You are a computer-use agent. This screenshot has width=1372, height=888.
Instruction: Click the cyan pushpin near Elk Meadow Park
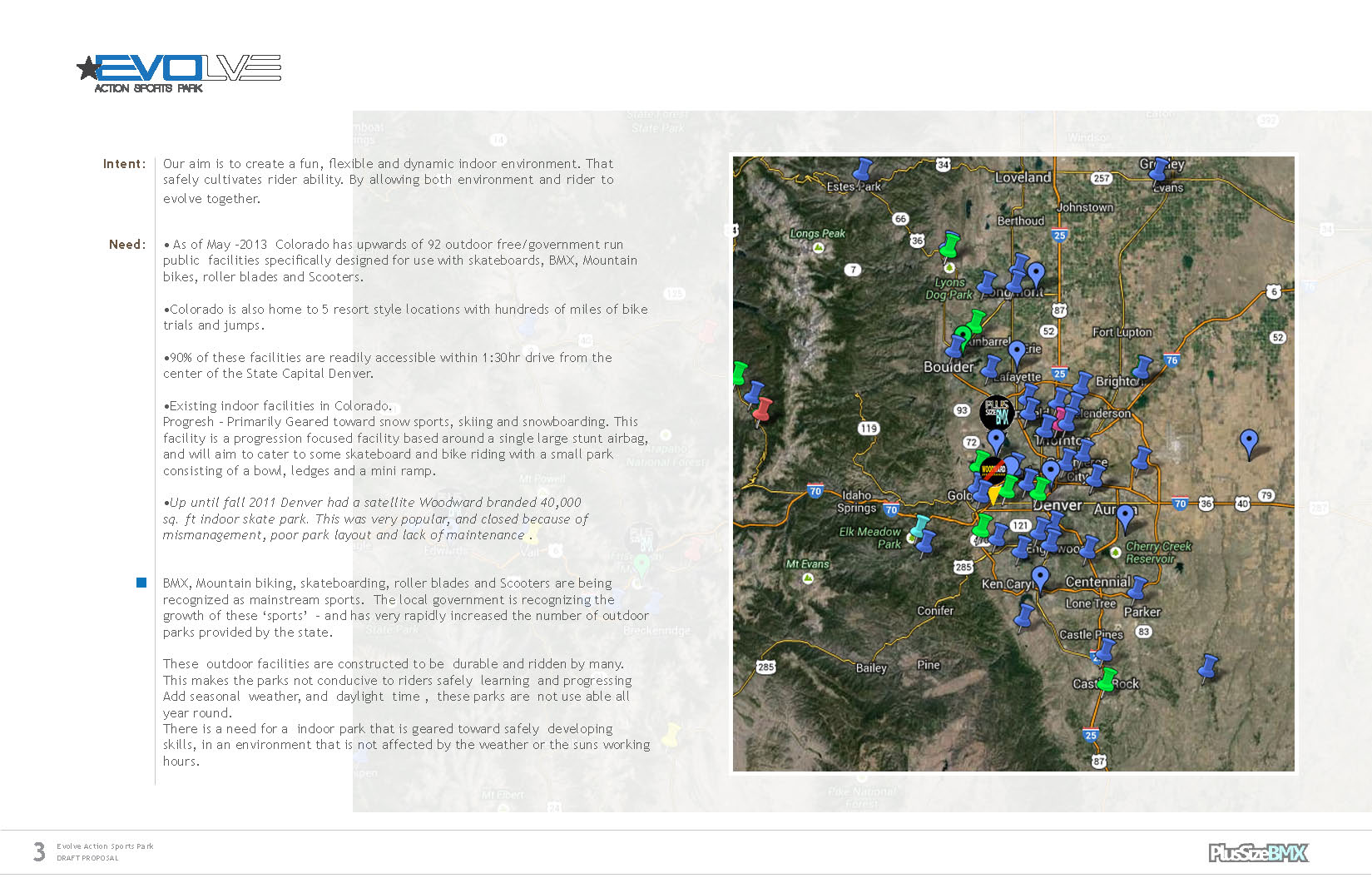point(919,527)
